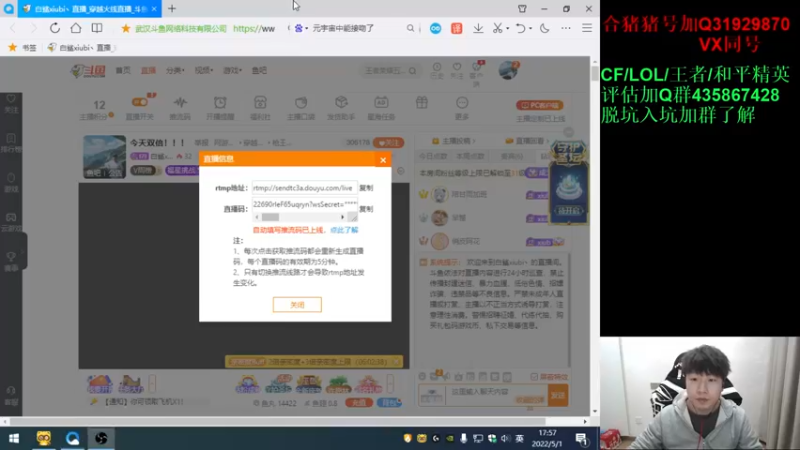Screen dimensions: 800x450
Task: Open the 白狐xiubi 直播 bookmark
Action: 82,47
